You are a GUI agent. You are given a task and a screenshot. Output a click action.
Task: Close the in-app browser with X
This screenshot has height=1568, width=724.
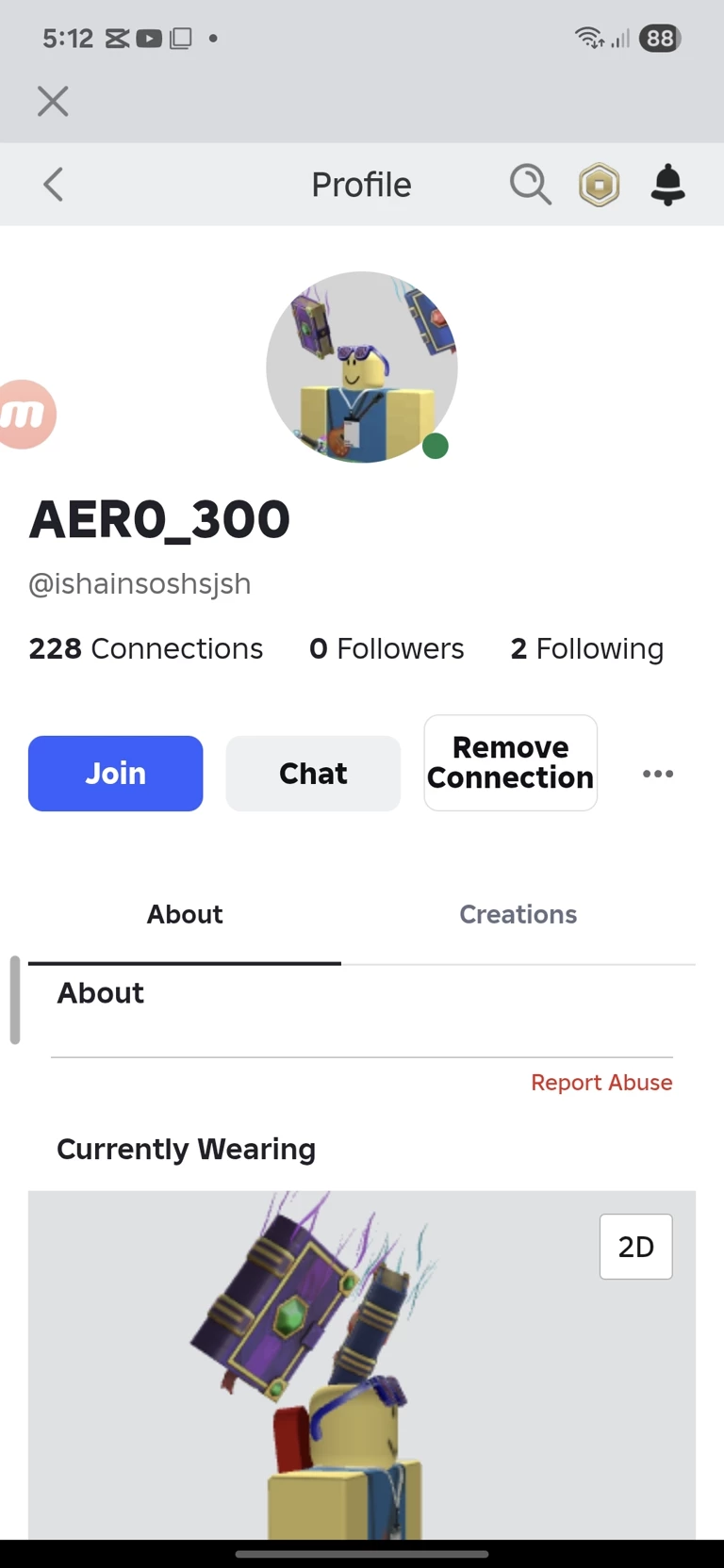coord(53,101)
